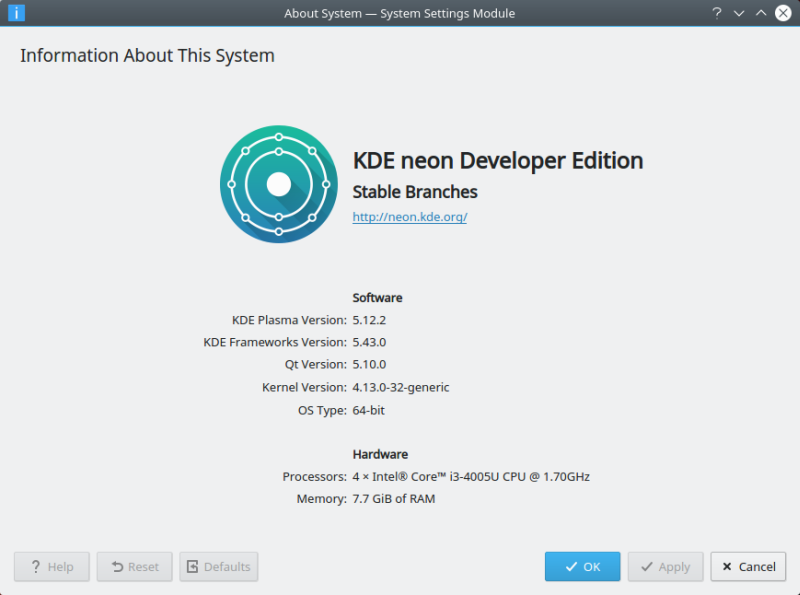Open the neon.kde.org link
Image resolution: width=800 pixels, height=595 pixels.
pyautogui.click(x=410, y=216)
